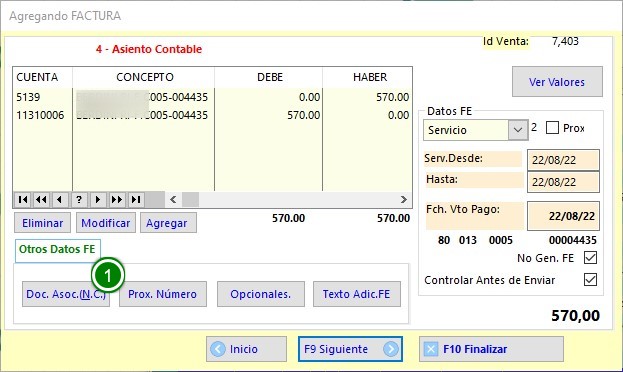Toggle the Controlar Antes de Enviar checkbox

(x=590, y=279)
